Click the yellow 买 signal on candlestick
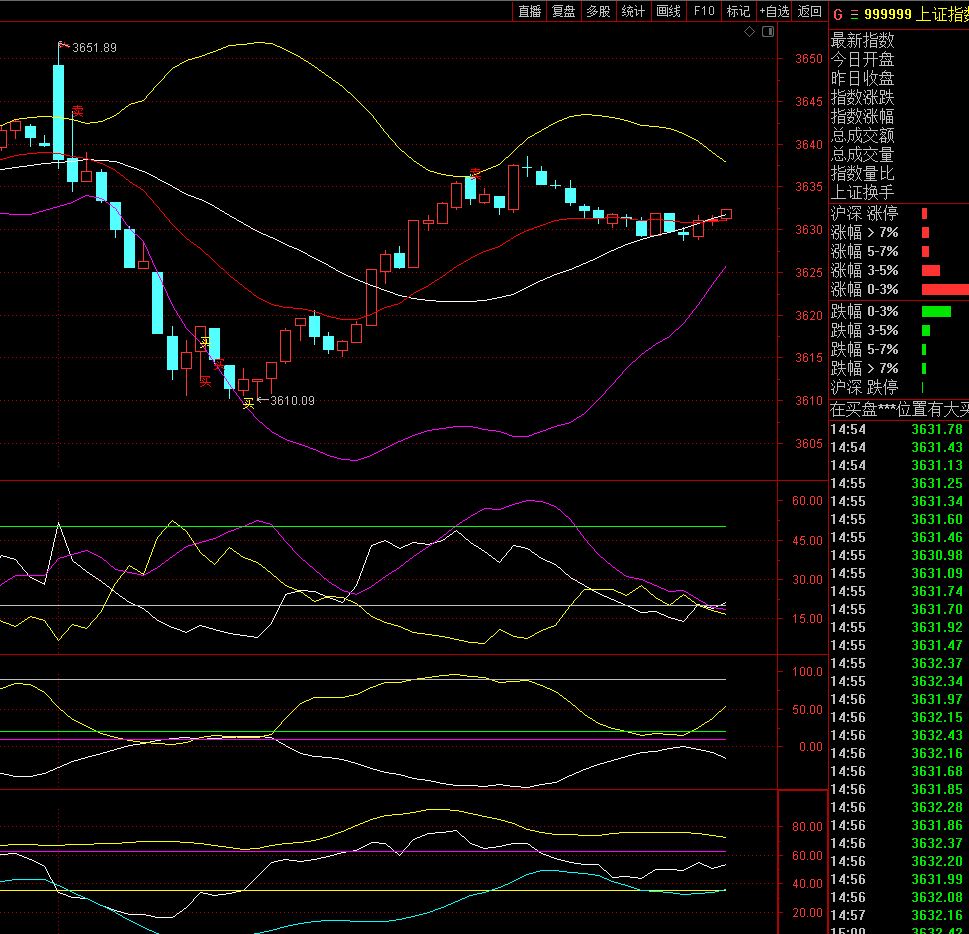Screen dimensions: 969x934 coord(205,342)
